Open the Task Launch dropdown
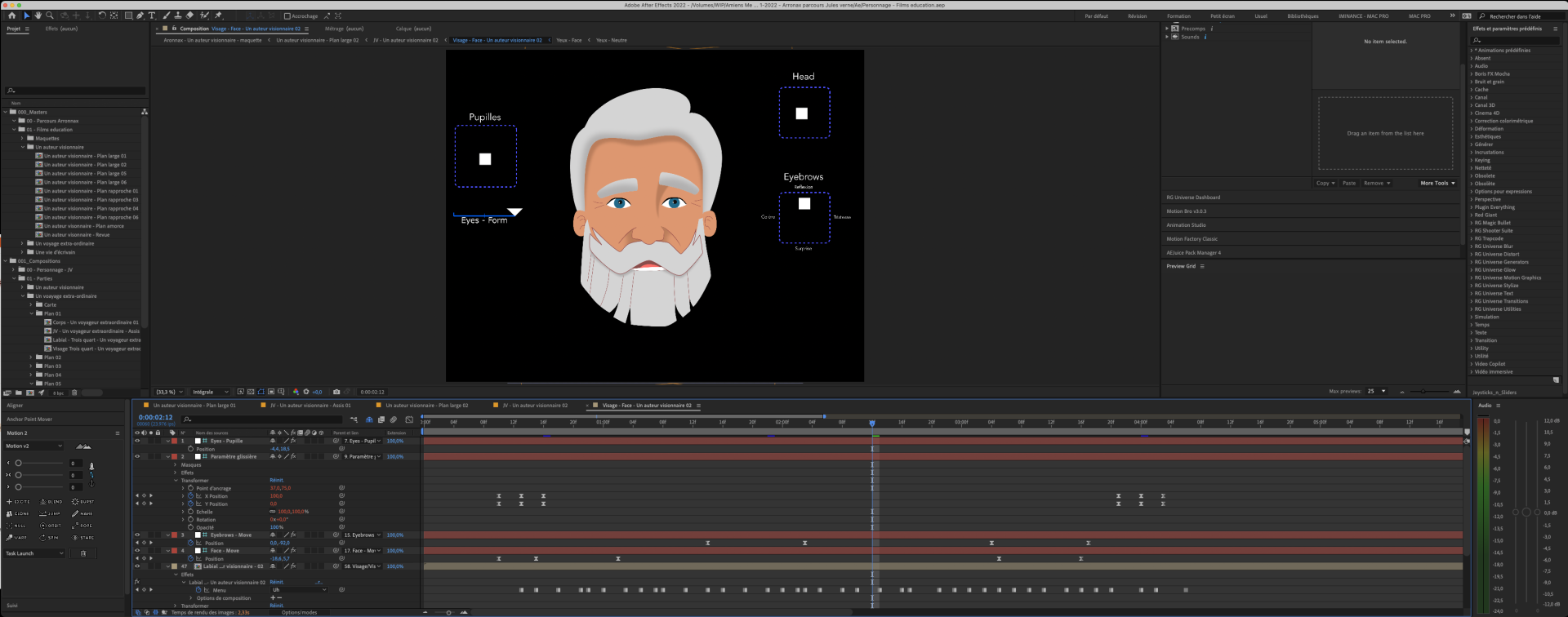This screenshot has width=1568, height=617. point(34,553)
